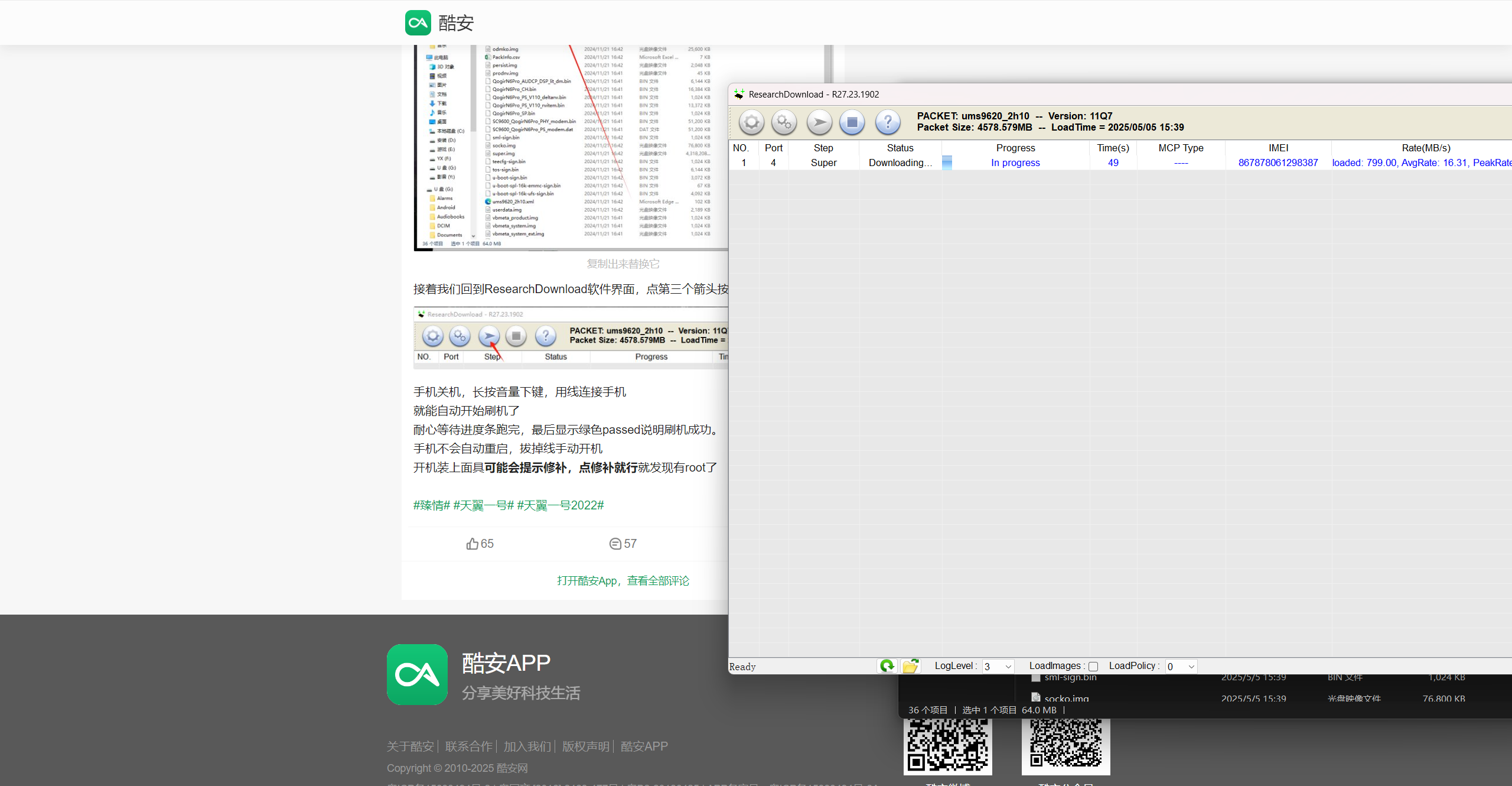Click the 酷安APP footer text link
Image resolution: width=1512 pixels, height=786 pixels.
point(644,746)
